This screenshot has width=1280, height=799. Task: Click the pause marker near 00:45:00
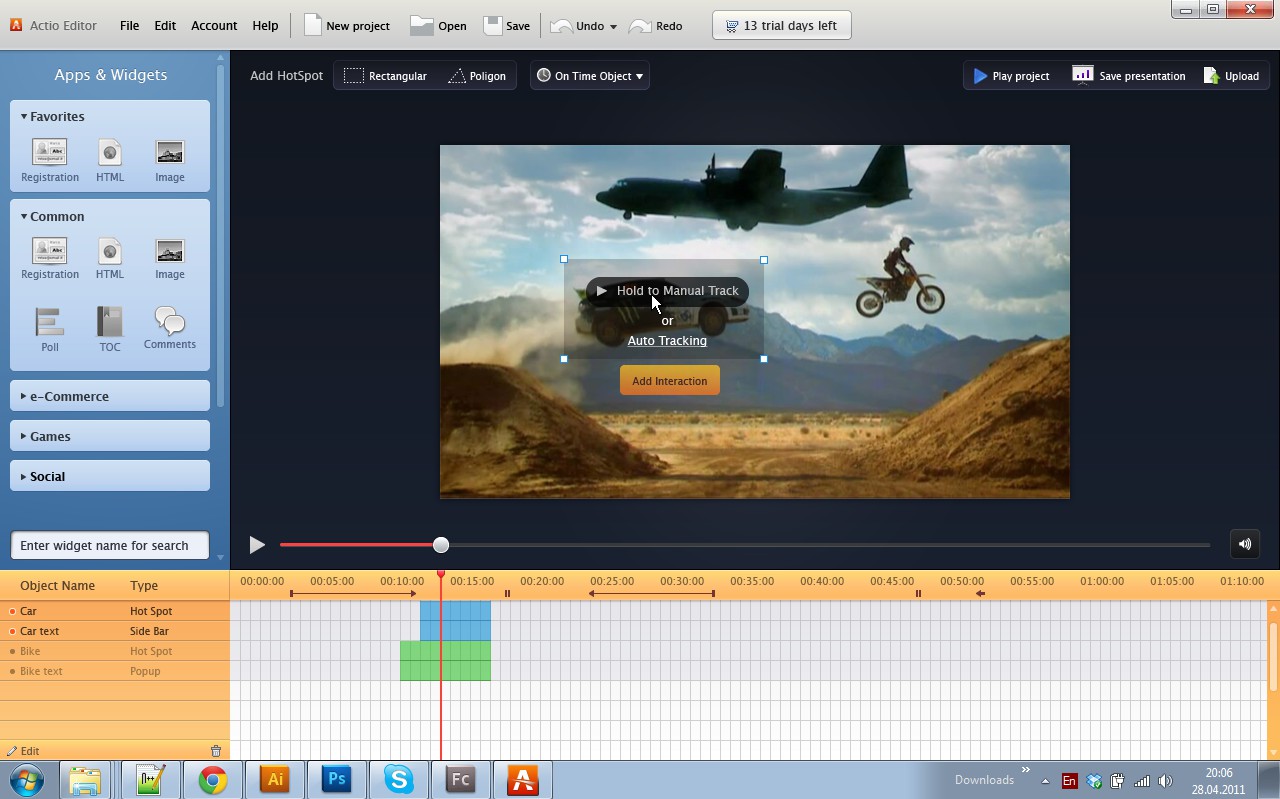point(918,594)
